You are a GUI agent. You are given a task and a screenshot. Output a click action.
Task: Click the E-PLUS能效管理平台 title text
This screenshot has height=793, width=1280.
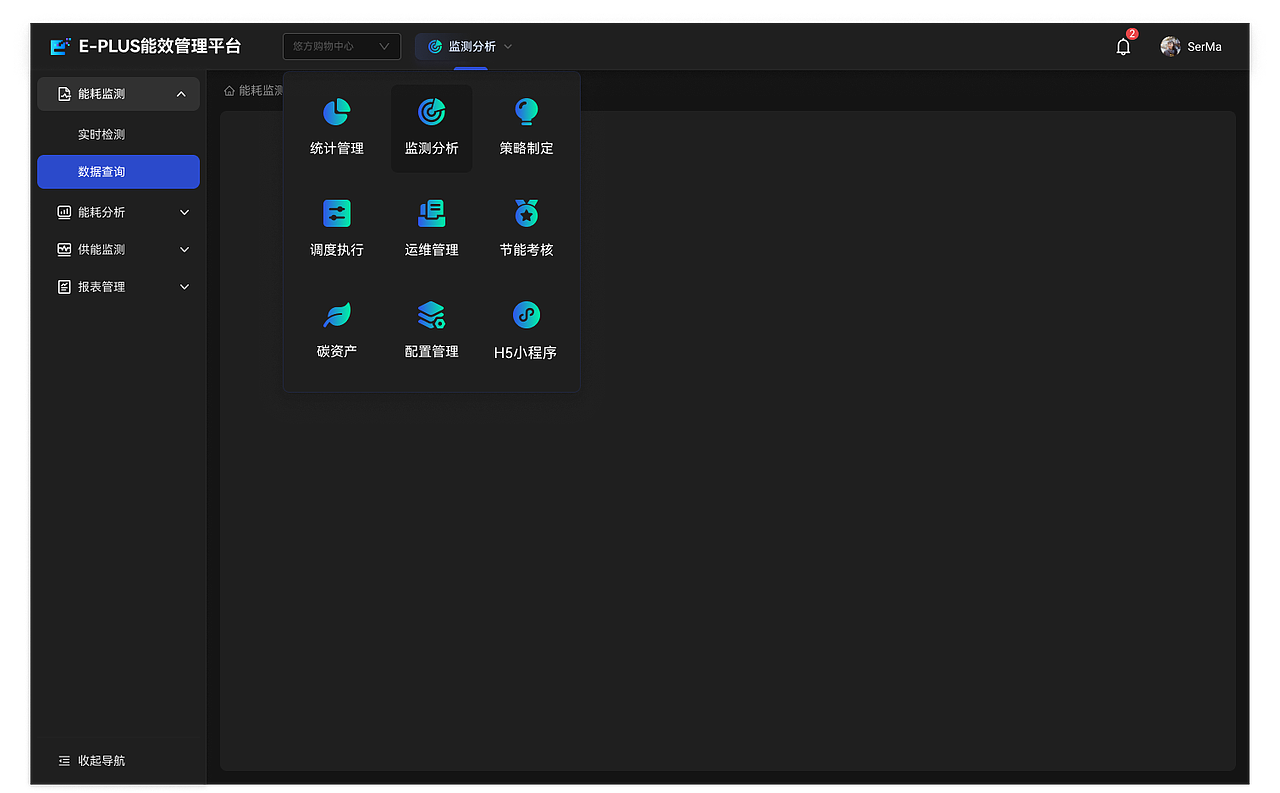(160, 46)
